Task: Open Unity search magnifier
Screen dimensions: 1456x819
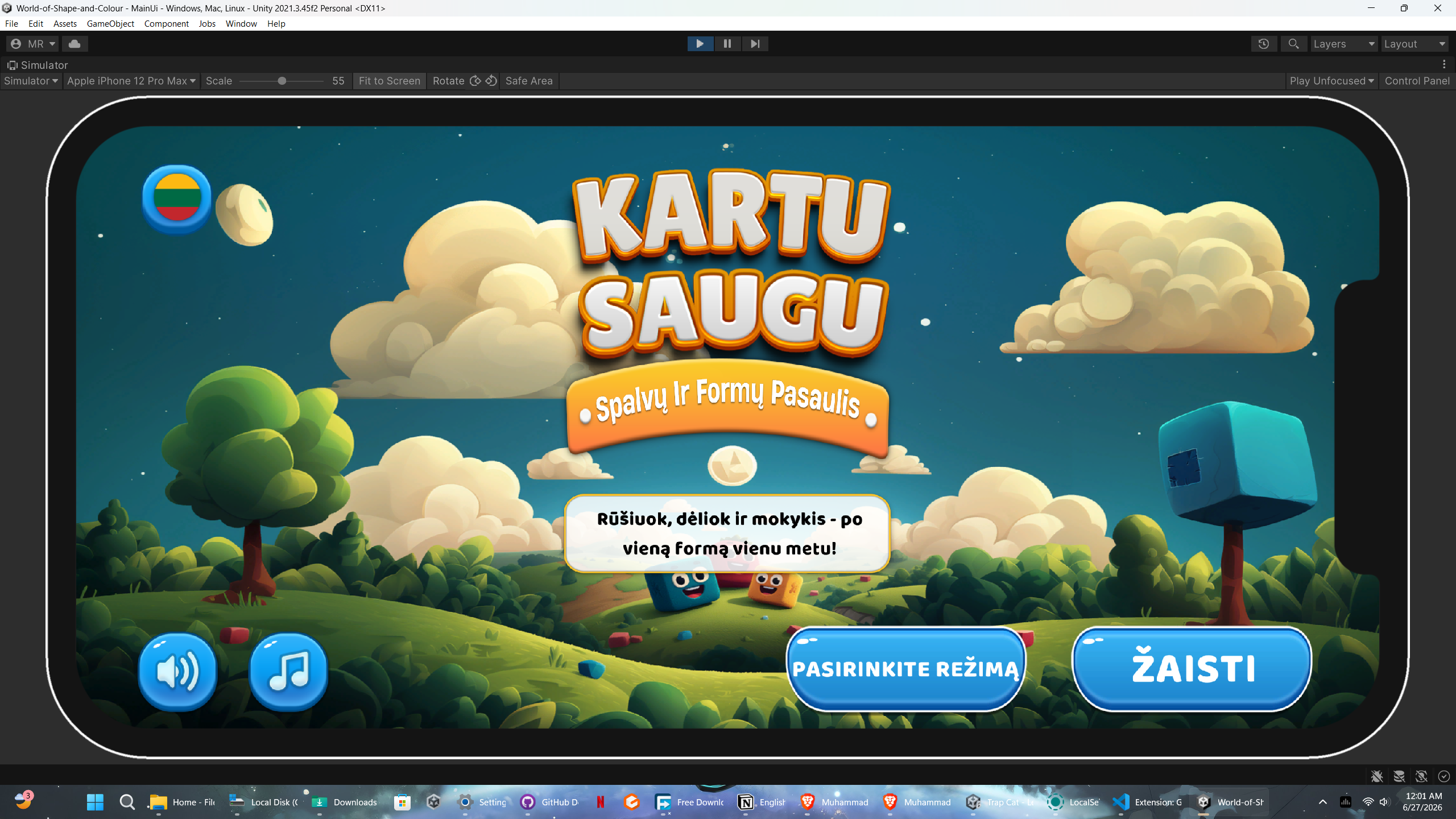Action: (x=1293, y=44)
